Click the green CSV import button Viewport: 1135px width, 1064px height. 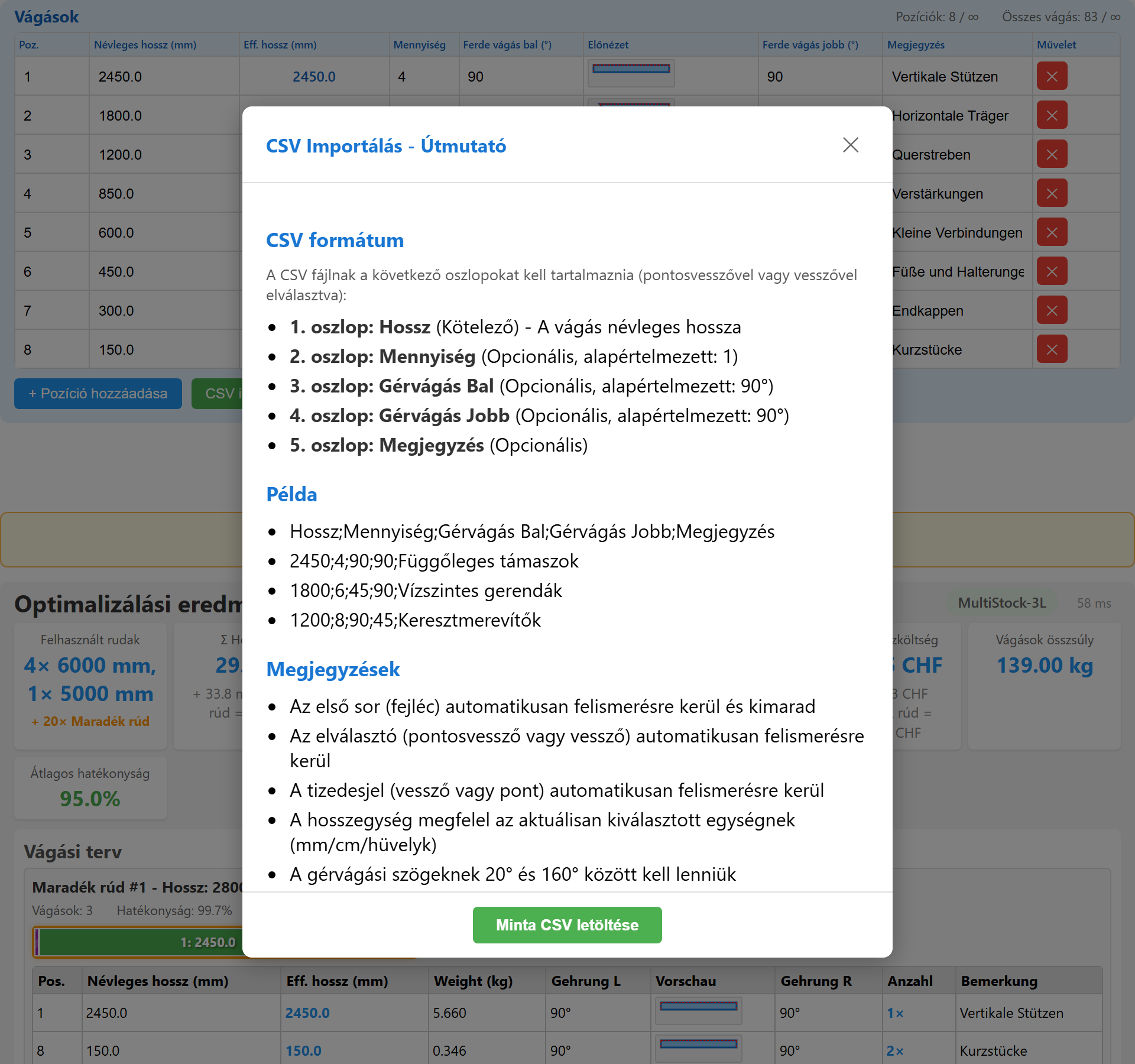[218, 394]
